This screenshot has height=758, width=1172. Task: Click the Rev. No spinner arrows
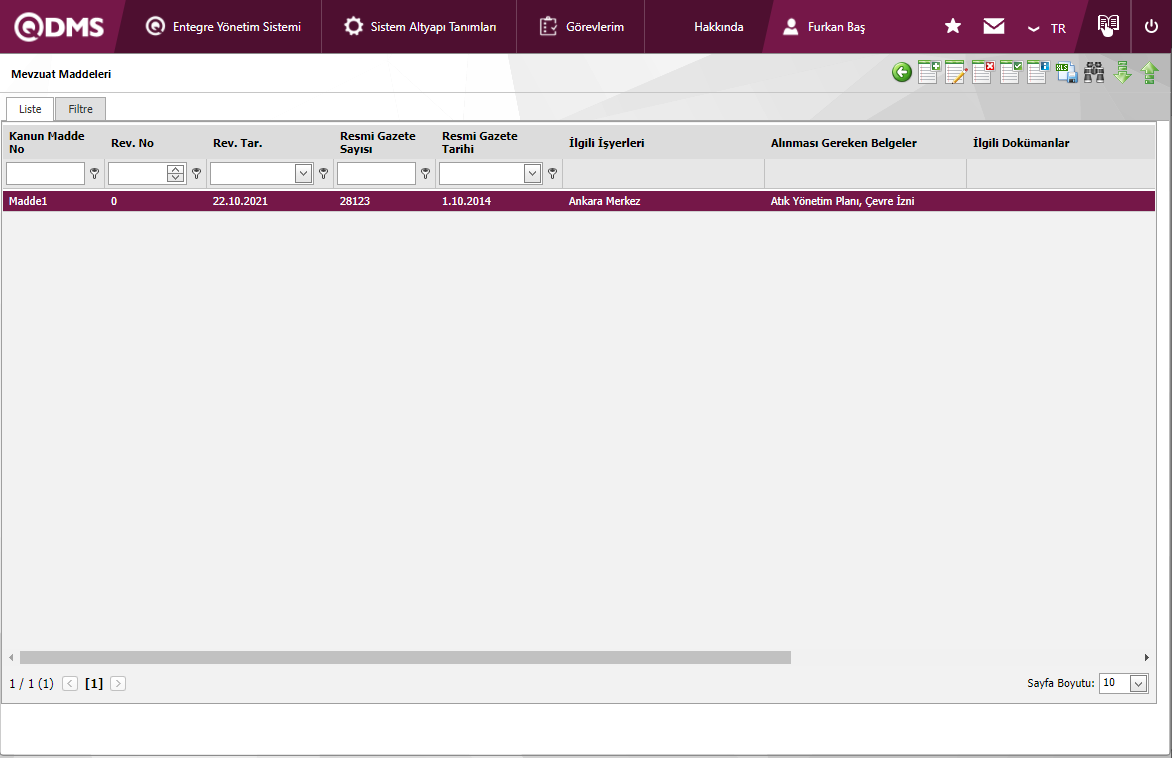click(x=176, y=173)
